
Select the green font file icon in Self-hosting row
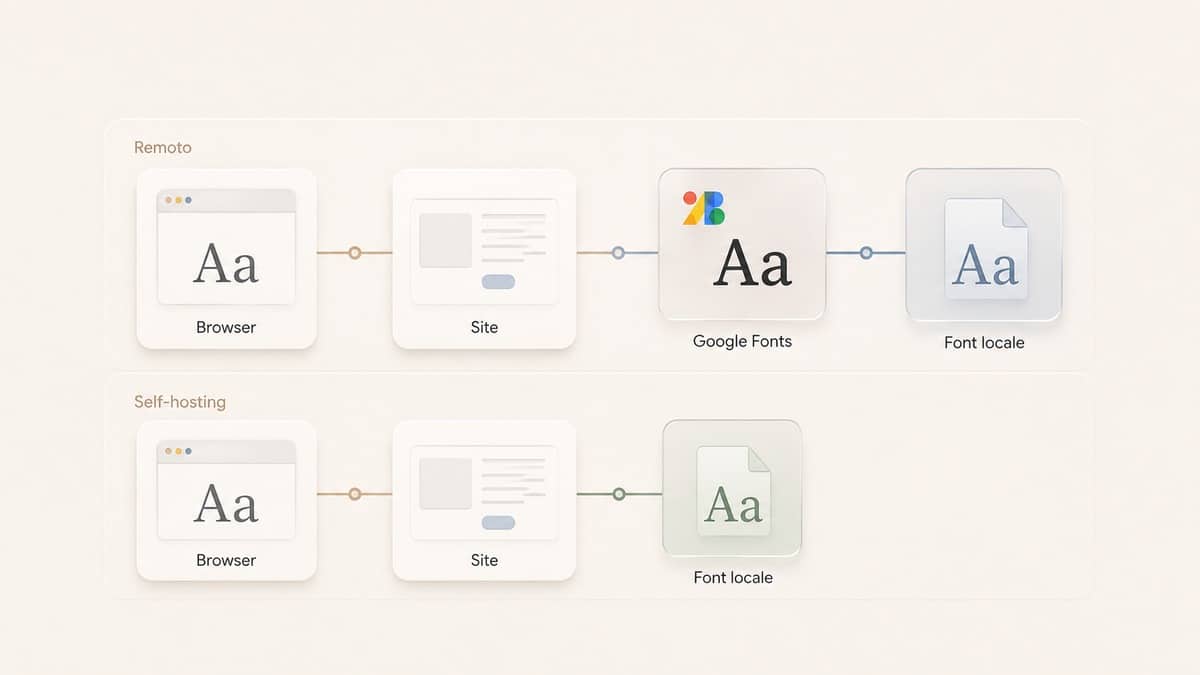[734, 490]
